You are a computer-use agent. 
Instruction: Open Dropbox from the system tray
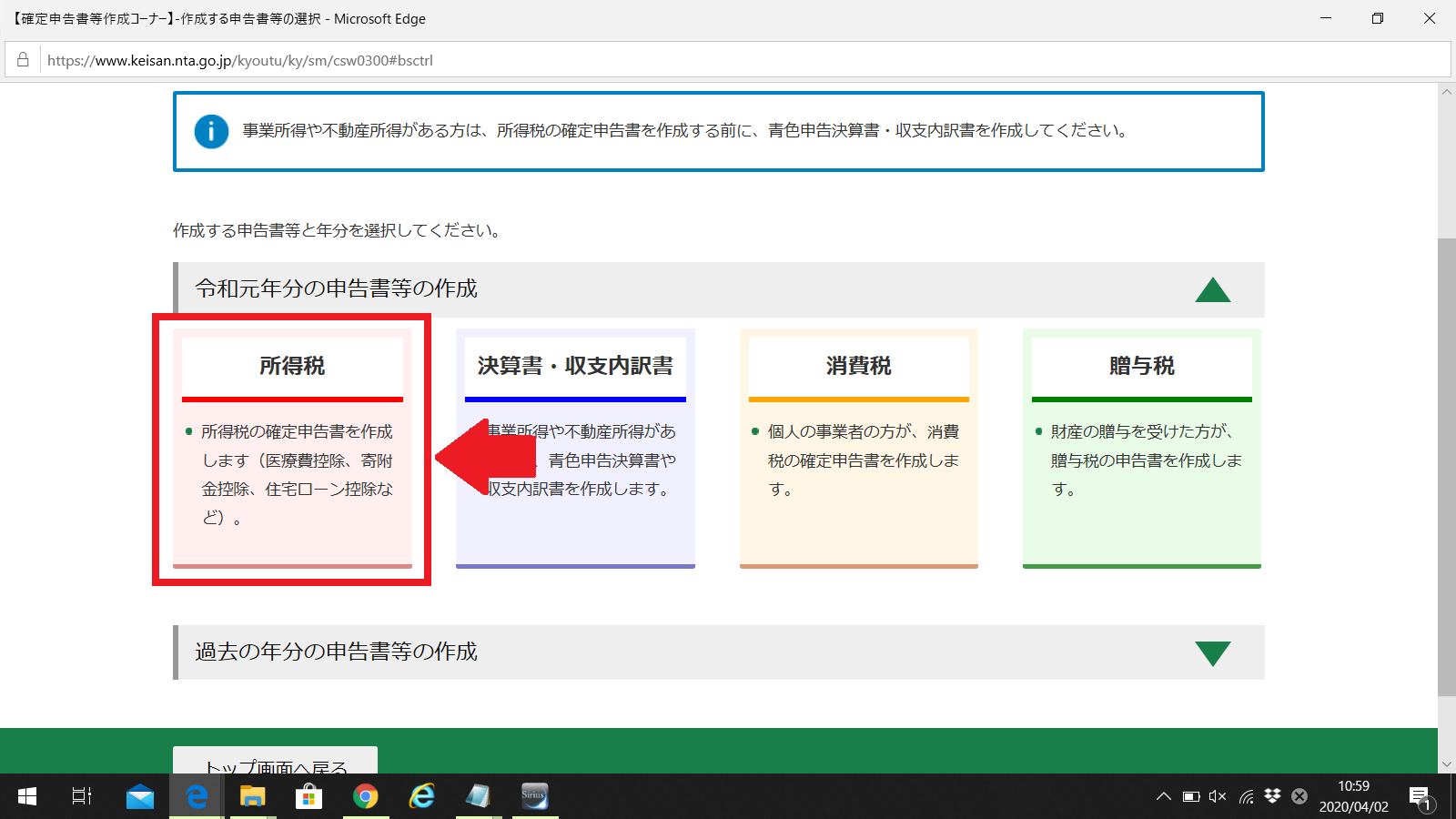(x=1271, y=796)
